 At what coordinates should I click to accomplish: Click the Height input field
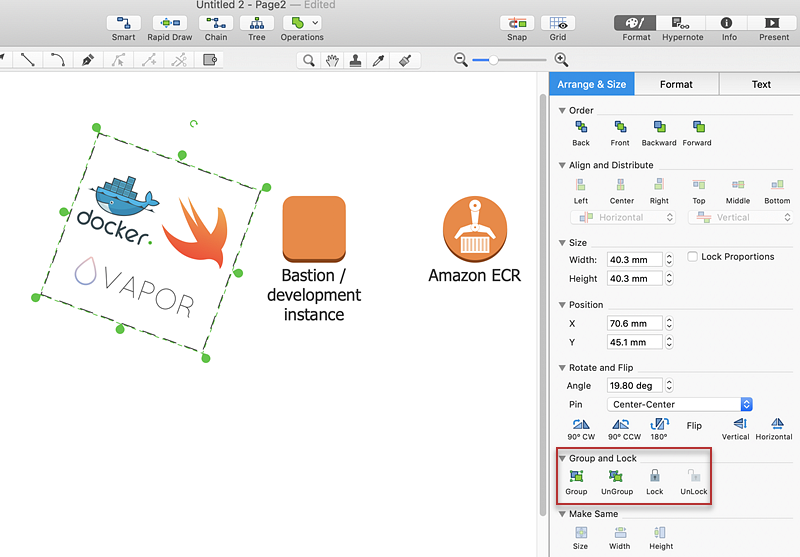click(x=634, y=278)
